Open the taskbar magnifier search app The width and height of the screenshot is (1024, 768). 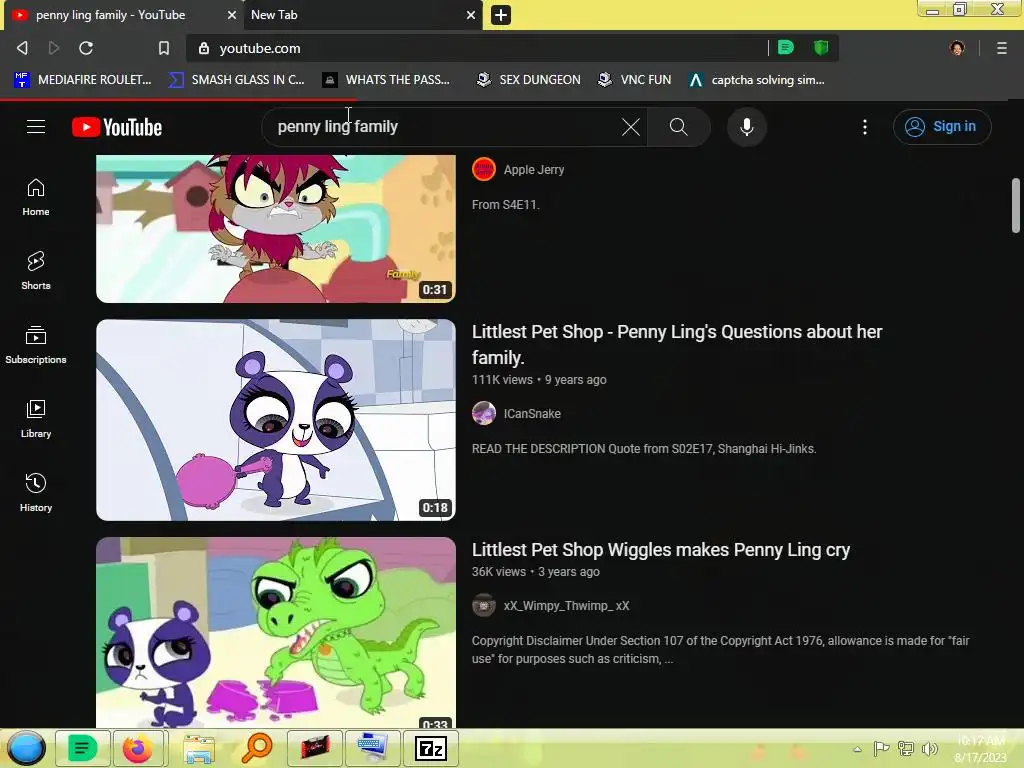(257, 748)
